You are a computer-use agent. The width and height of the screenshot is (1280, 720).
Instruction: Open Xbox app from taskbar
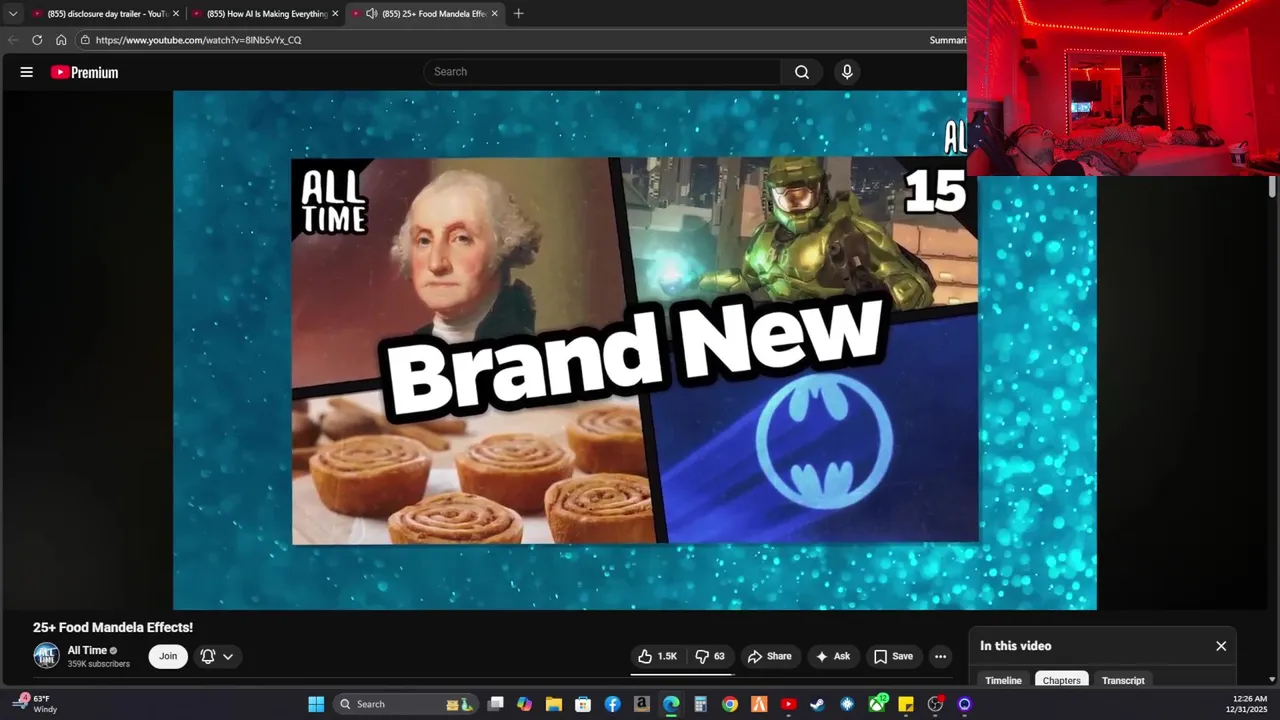tap(877, 704)
